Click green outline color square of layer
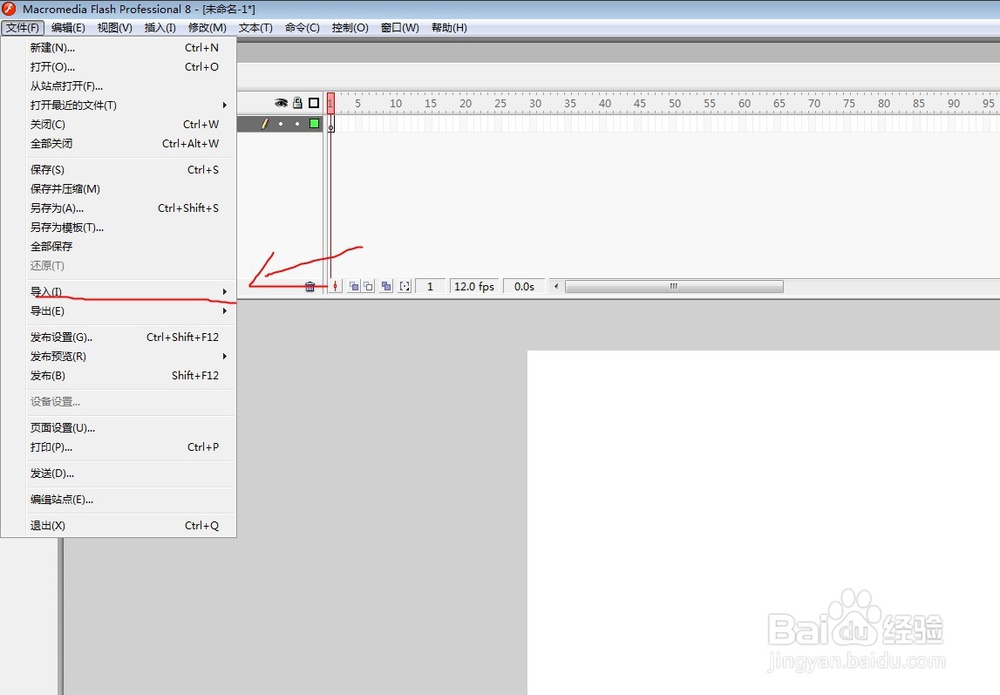The width and height of the screenshot is (1000, 695). (314, 124)
